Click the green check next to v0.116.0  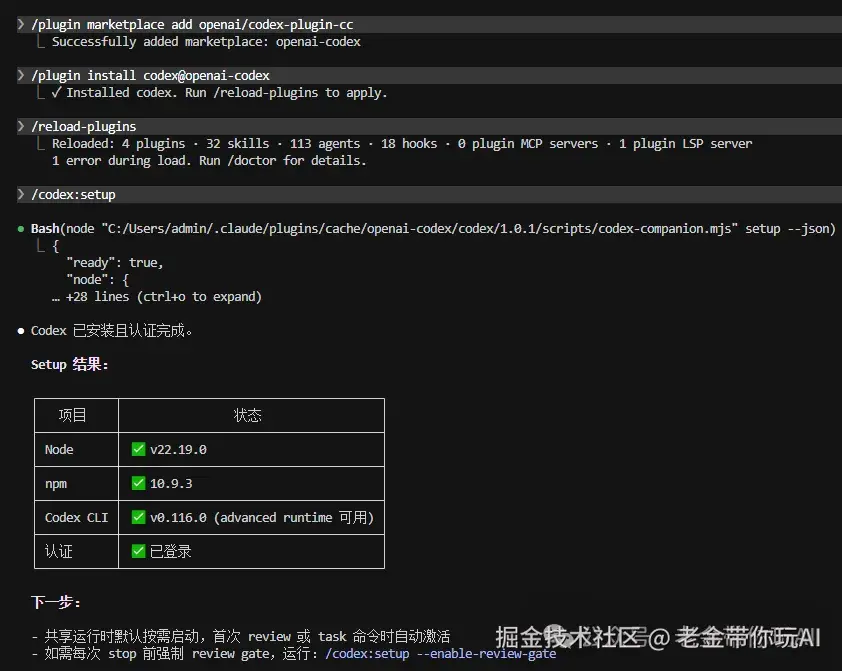click(x=139, y=517)
